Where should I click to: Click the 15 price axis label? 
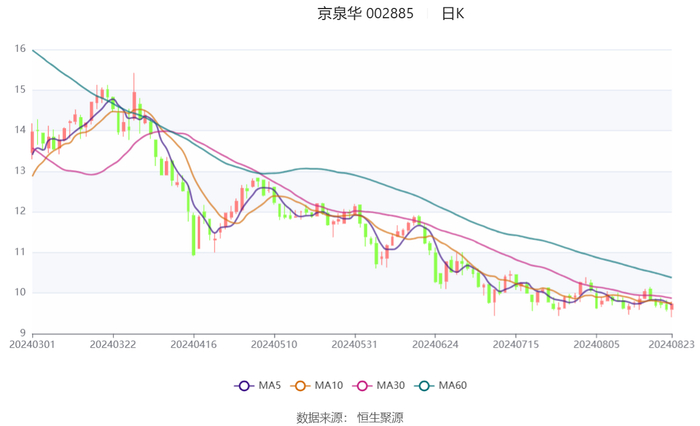20,89
